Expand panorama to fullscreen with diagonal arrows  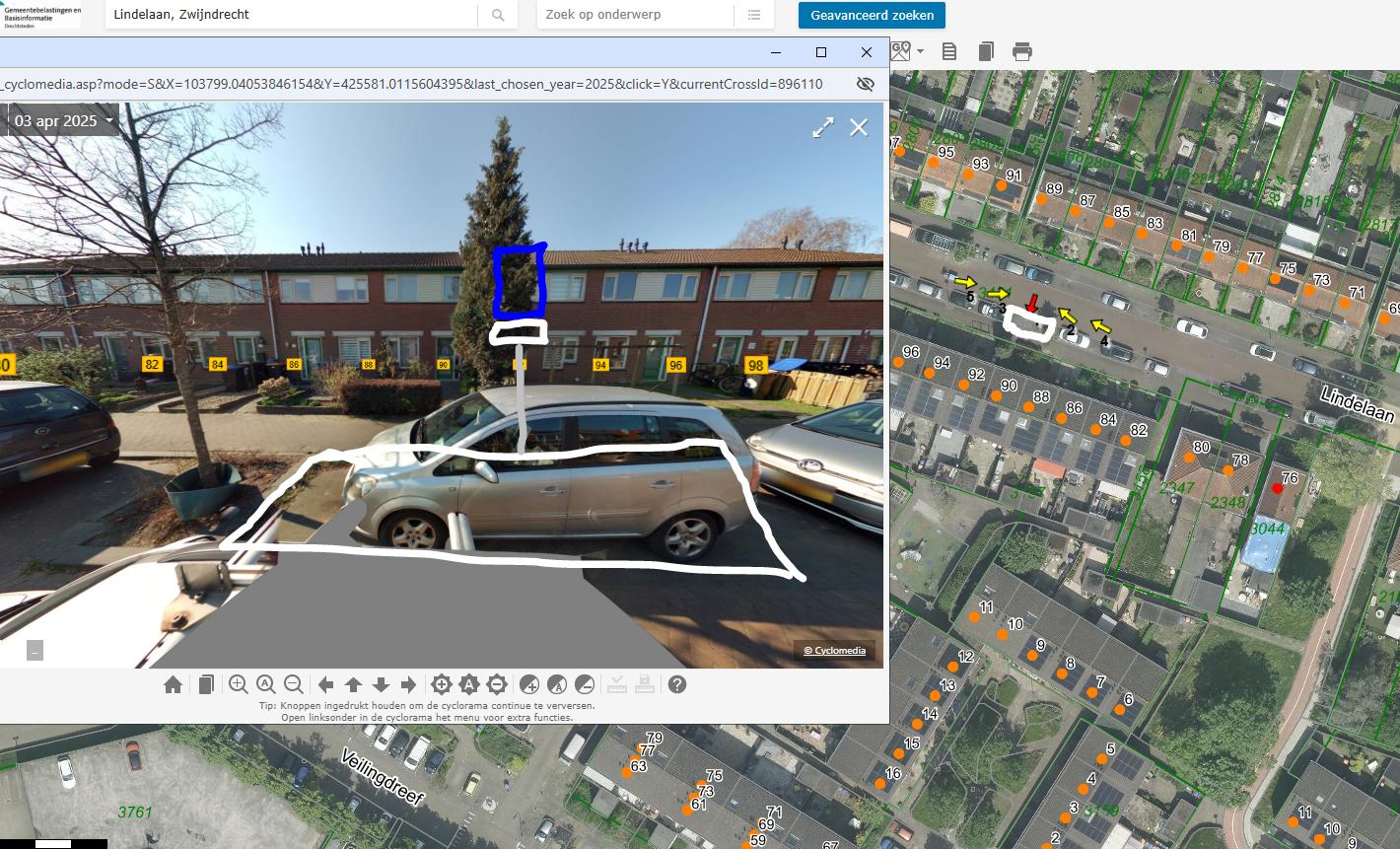(x=823, y=127)
